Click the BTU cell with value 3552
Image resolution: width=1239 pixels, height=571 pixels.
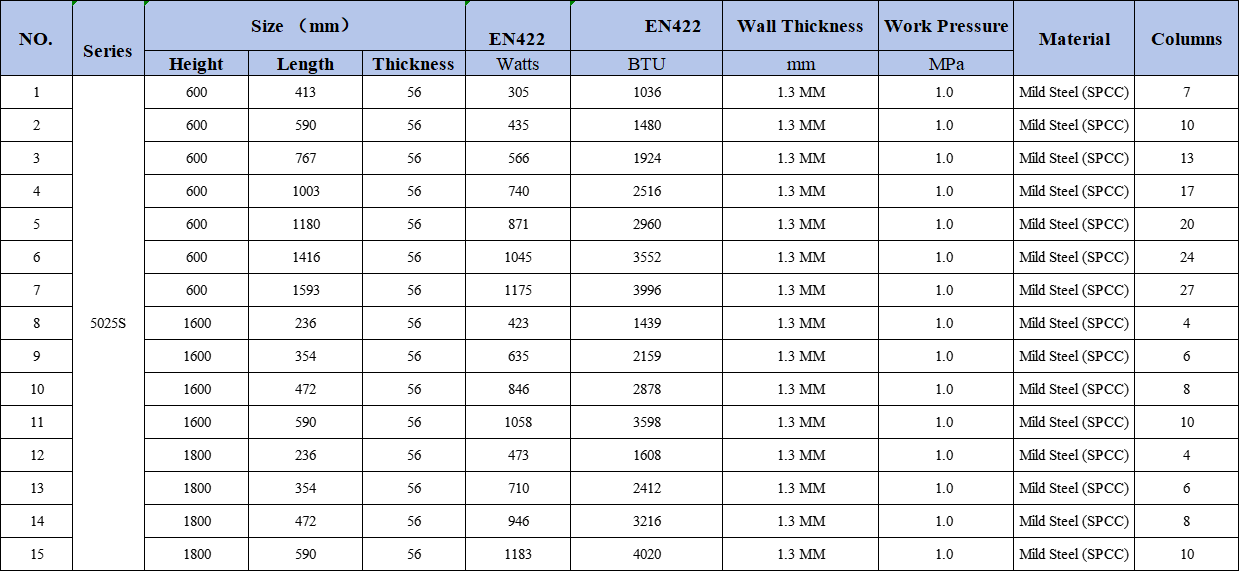[x=647, y=257]
